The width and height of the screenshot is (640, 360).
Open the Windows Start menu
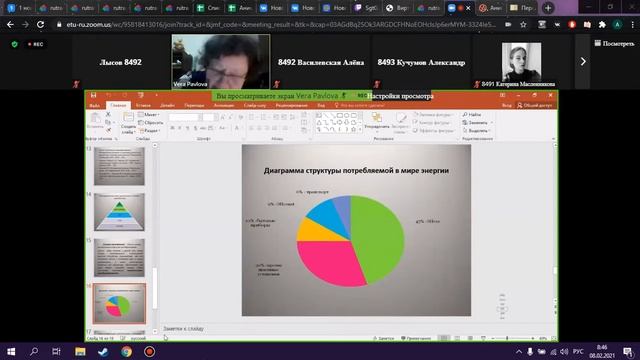[11, 351]
